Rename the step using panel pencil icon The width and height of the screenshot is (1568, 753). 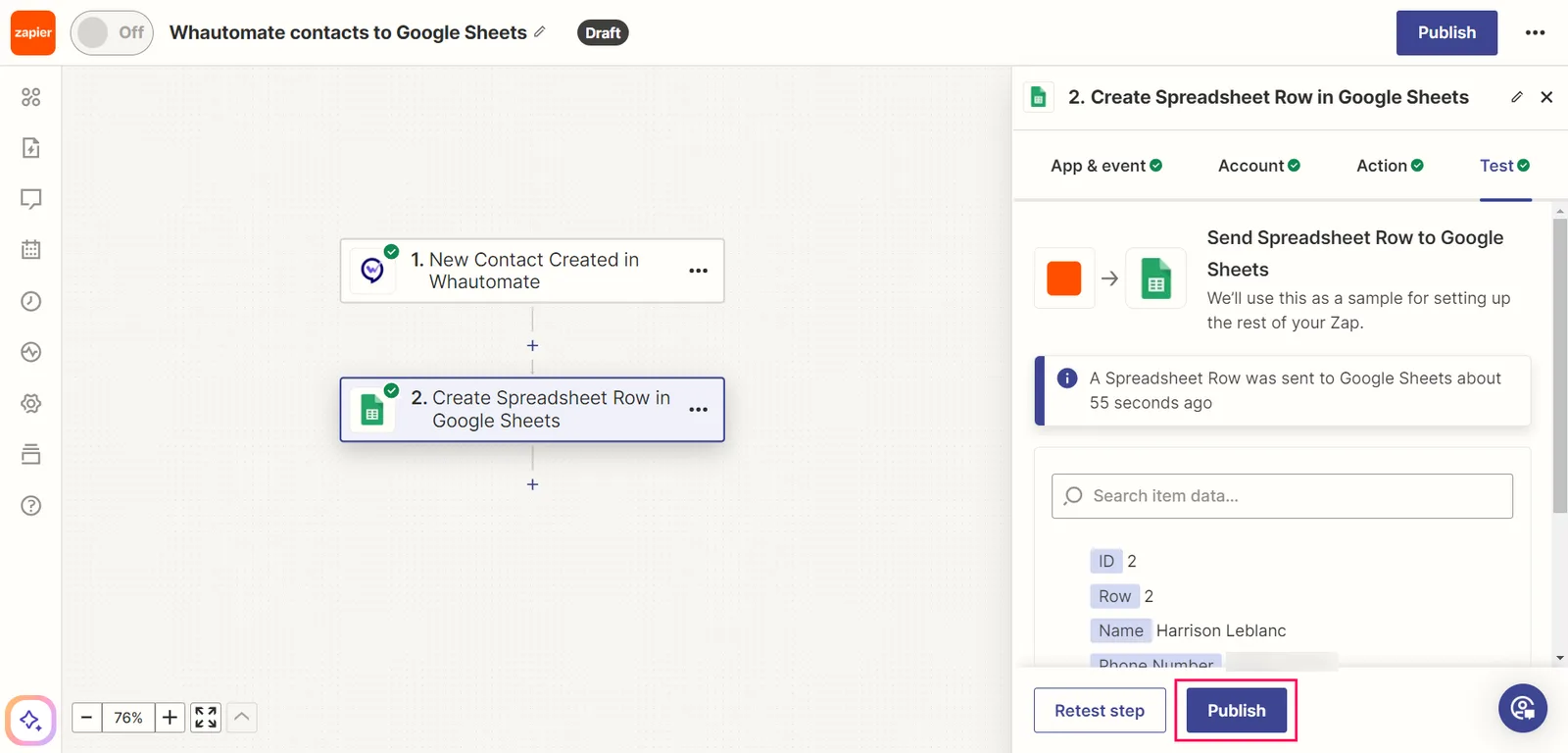(x=1517, y=97)
